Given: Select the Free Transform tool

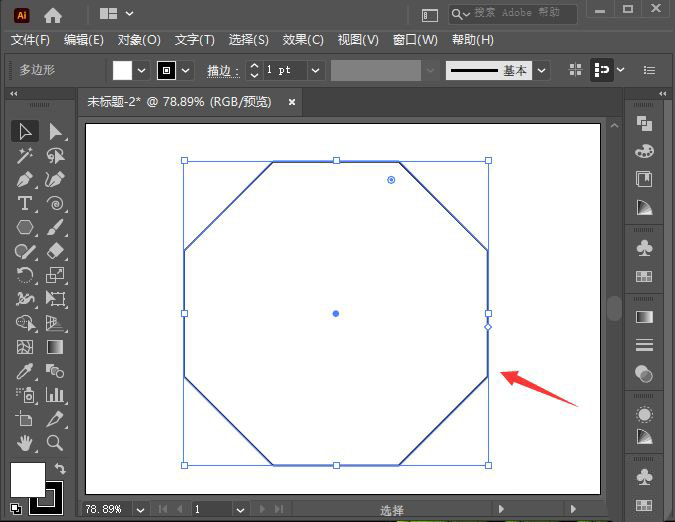Looking at the screenshot, I should click(56, 299).
